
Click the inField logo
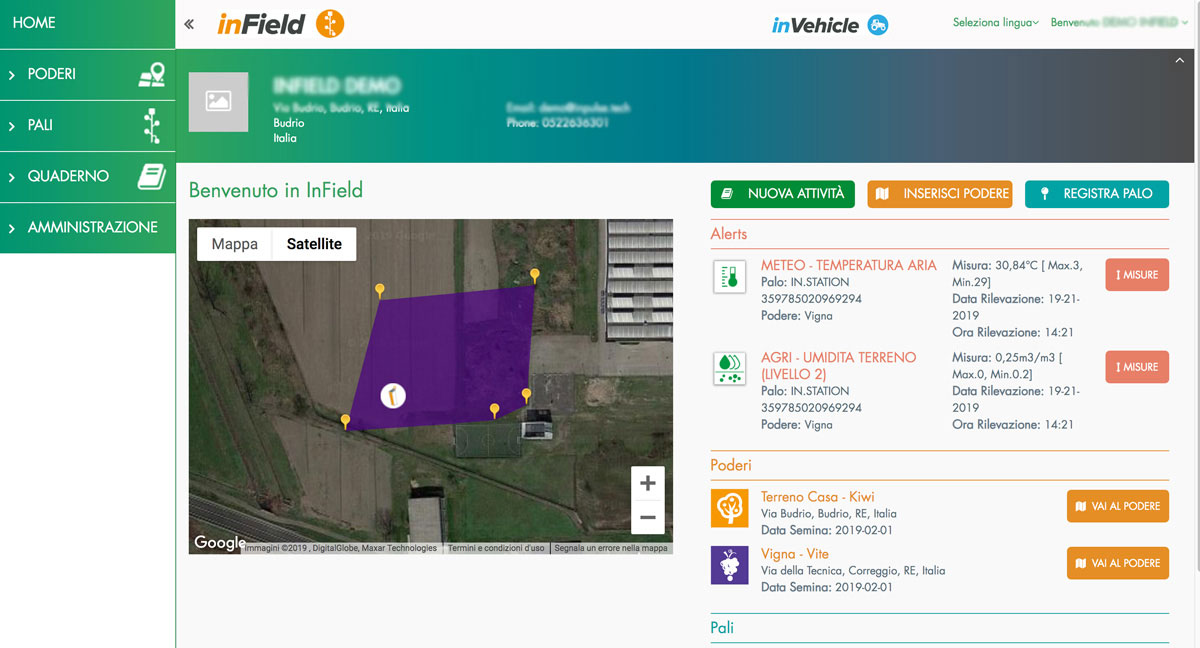tap(280, 24)
